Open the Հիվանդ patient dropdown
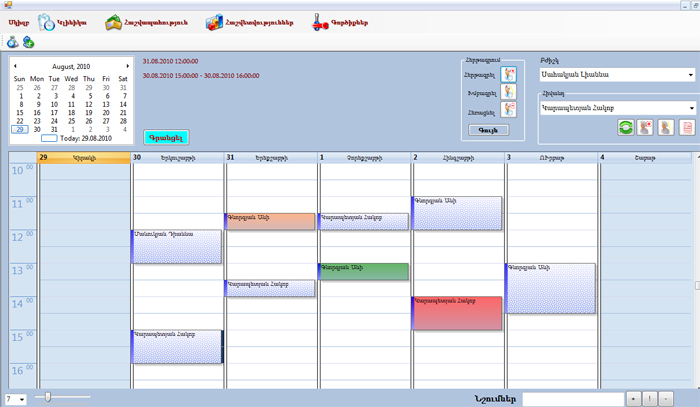700x407 pixels. point(691,108)
